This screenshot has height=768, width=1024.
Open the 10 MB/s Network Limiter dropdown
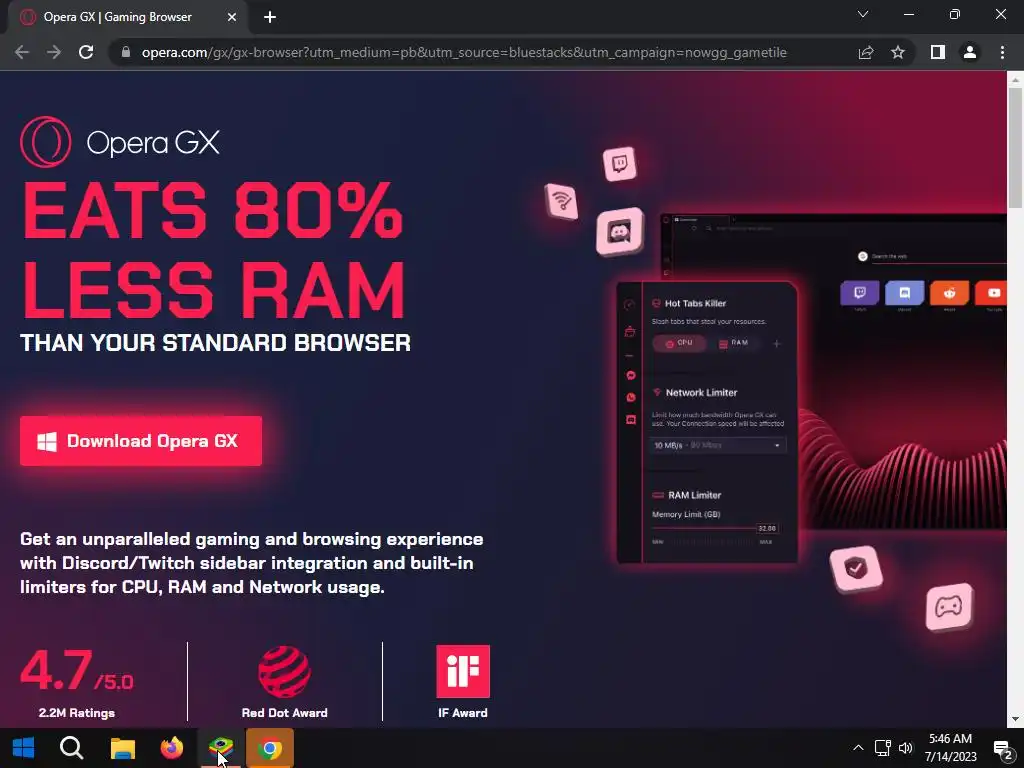(x=718, y=445)
